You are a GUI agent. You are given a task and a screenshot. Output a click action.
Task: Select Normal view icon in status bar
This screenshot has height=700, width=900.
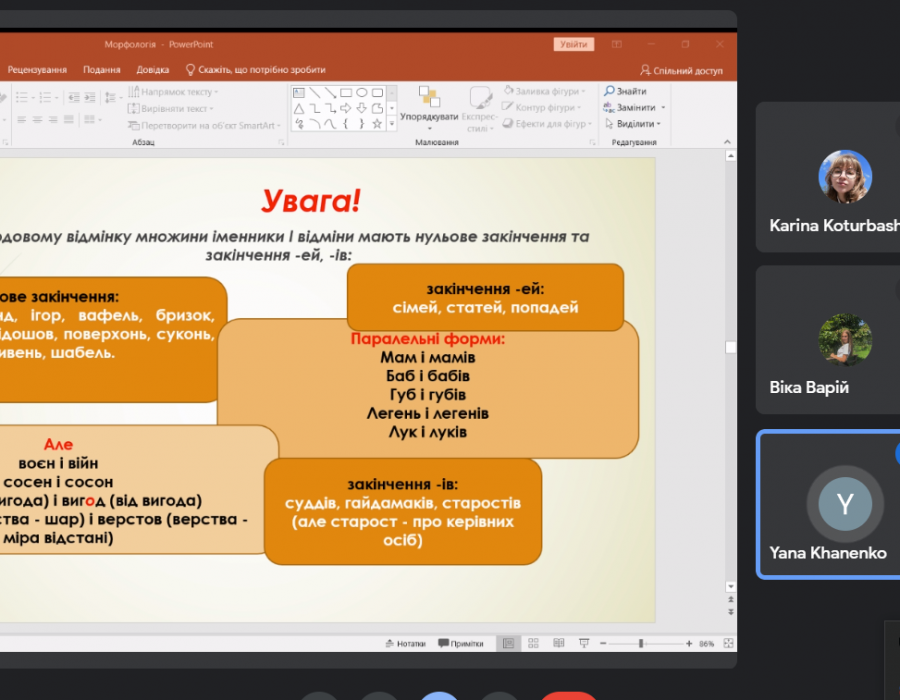(x=508, y=644)
